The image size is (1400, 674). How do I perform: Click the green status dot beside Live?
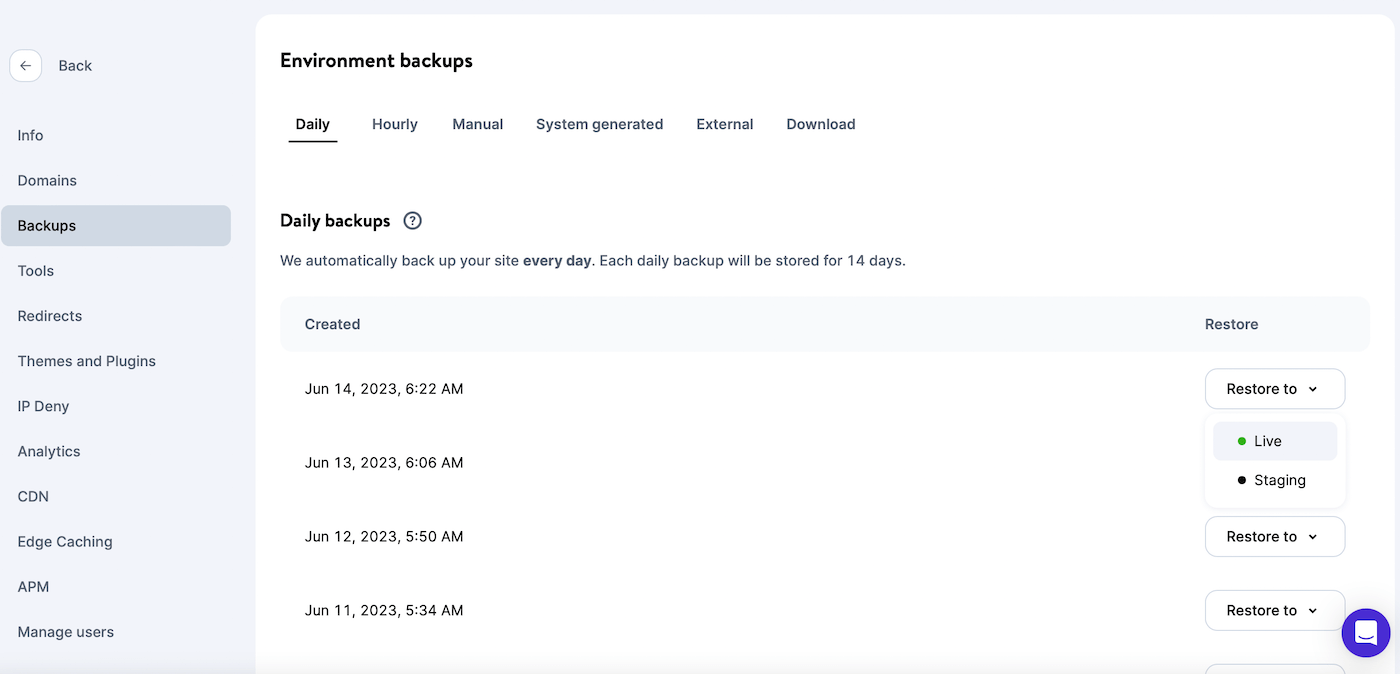(1240, 440)
